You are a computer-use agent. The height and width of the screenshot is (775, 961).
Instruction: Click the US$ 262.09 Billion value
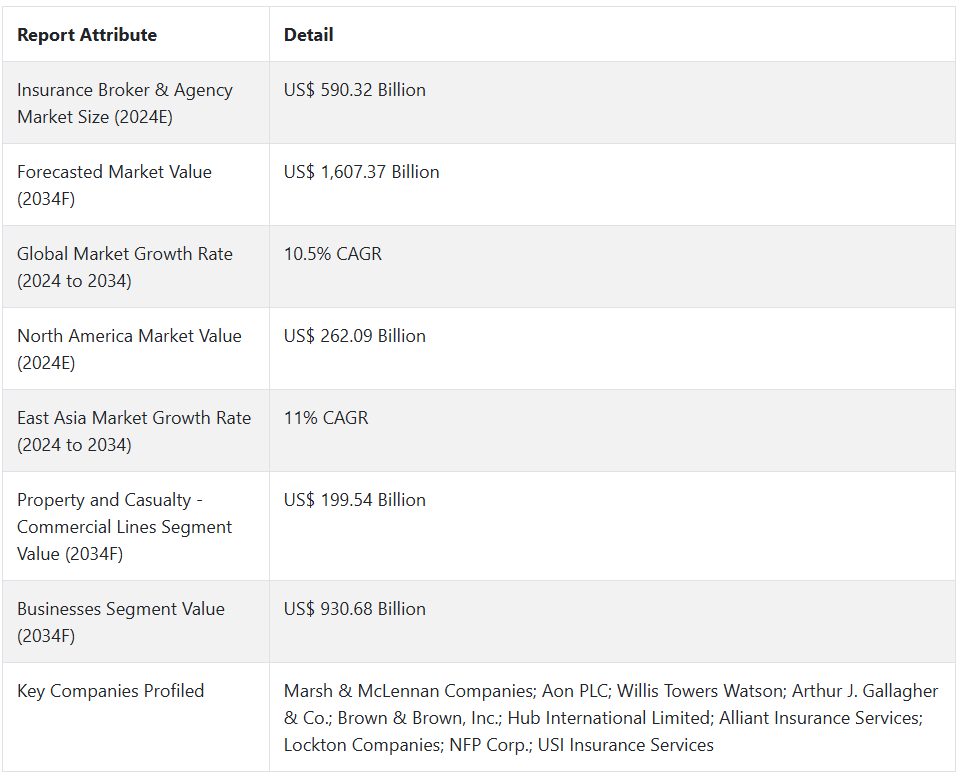click(355, 336)
